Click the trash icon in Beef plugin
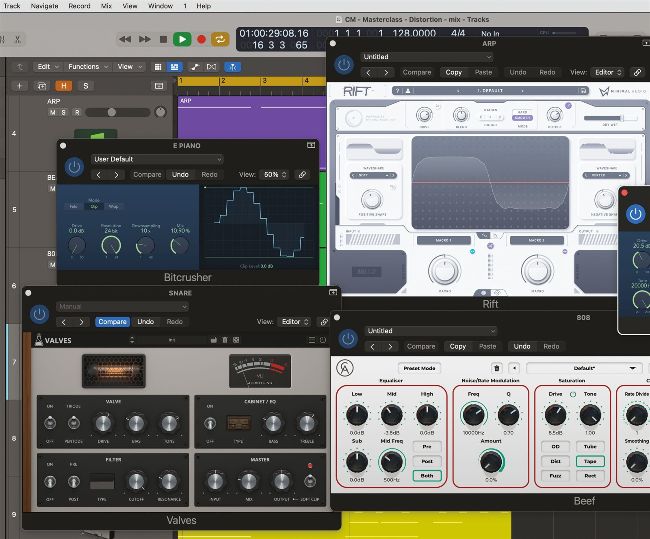 coord(497,368)
